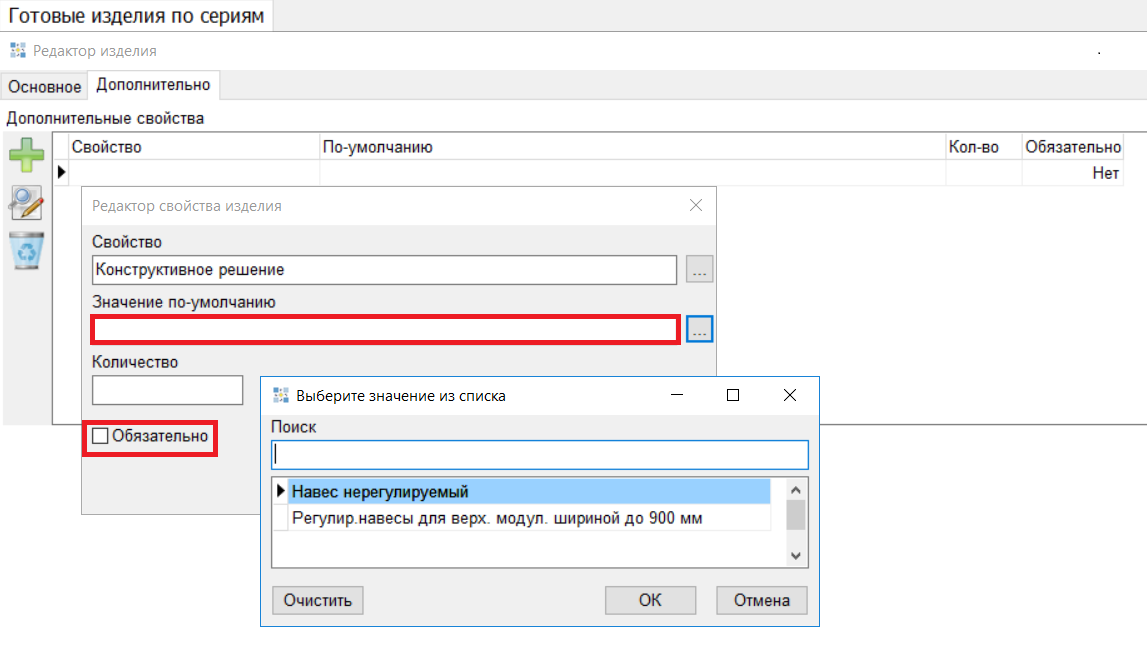Confirm selection with OK button
This screenshot has width=1147, height=647.
click(650, 600)
